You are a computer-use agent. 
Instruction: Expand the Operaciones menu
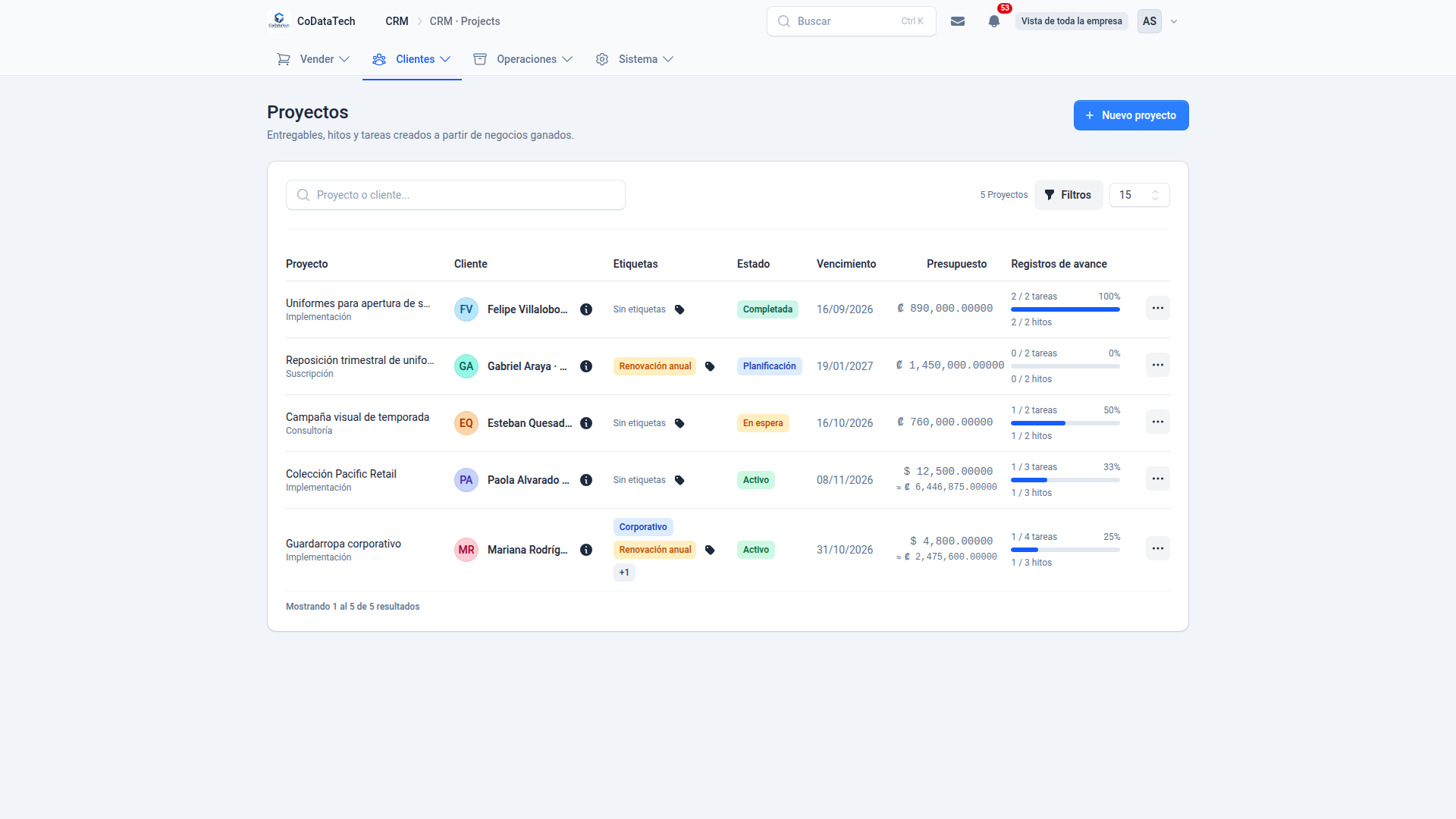point(523,59)
